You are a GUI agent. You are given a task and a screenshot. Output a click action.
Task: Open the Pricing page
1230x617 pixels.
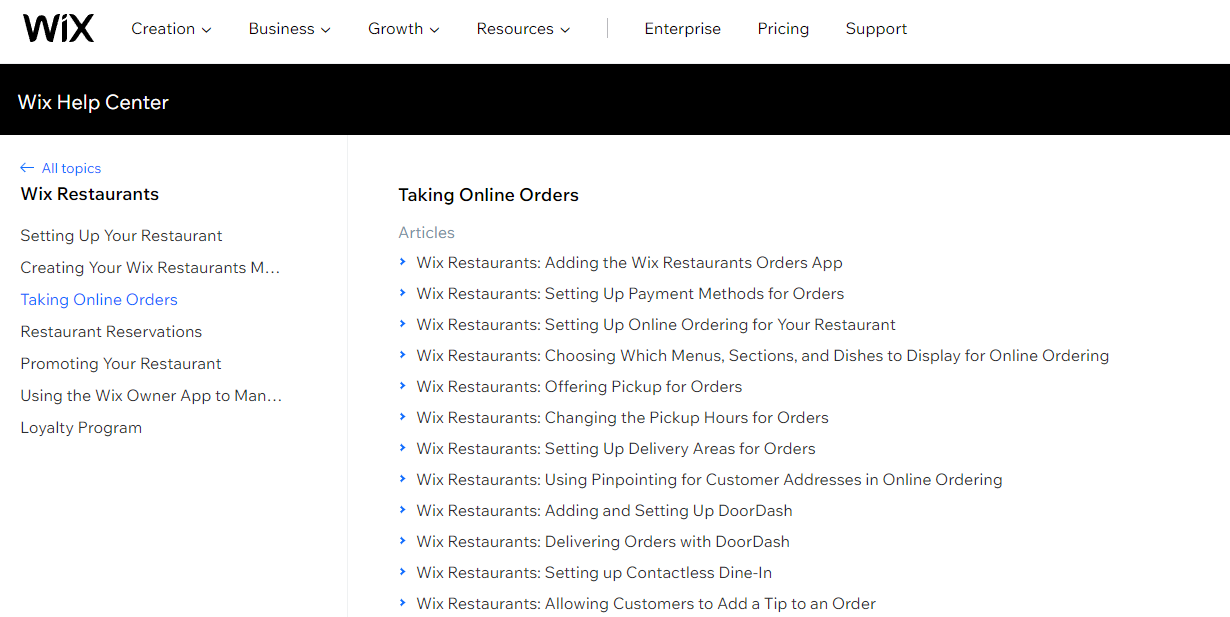783,29
